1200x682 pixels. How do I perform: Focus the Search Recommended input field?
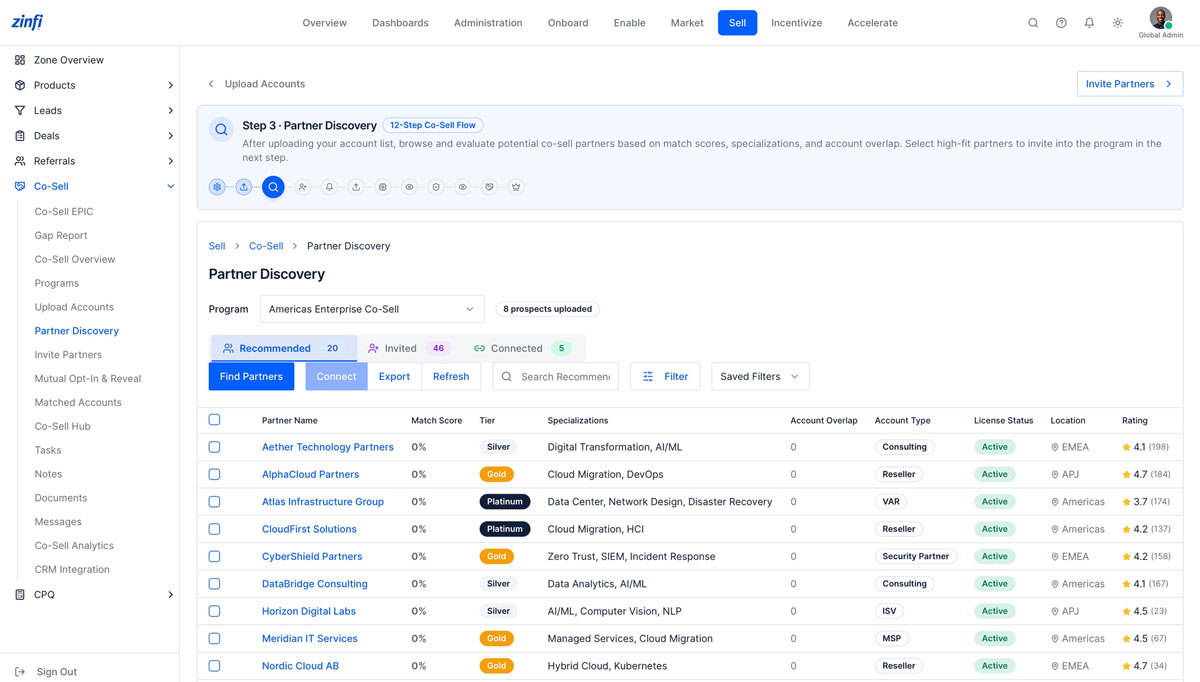[x=556, y=376]
